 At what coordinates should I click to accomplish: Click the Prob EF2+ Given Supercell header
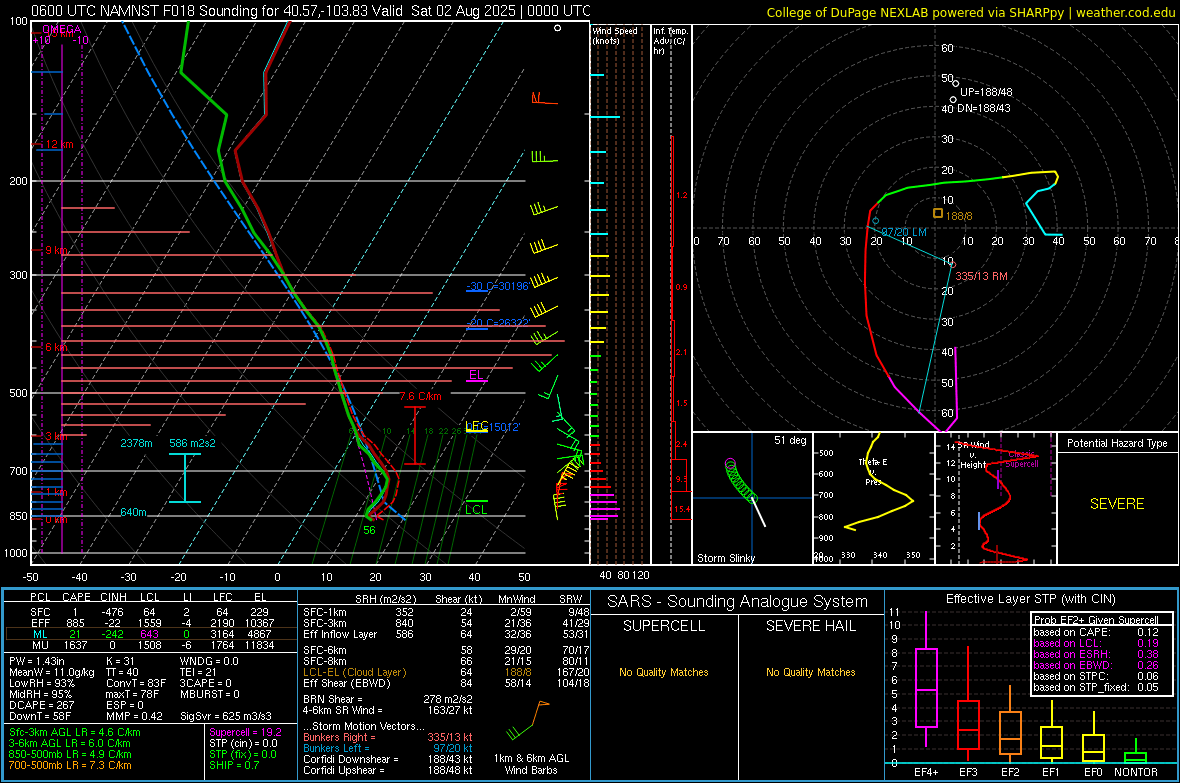[1096, 620]
